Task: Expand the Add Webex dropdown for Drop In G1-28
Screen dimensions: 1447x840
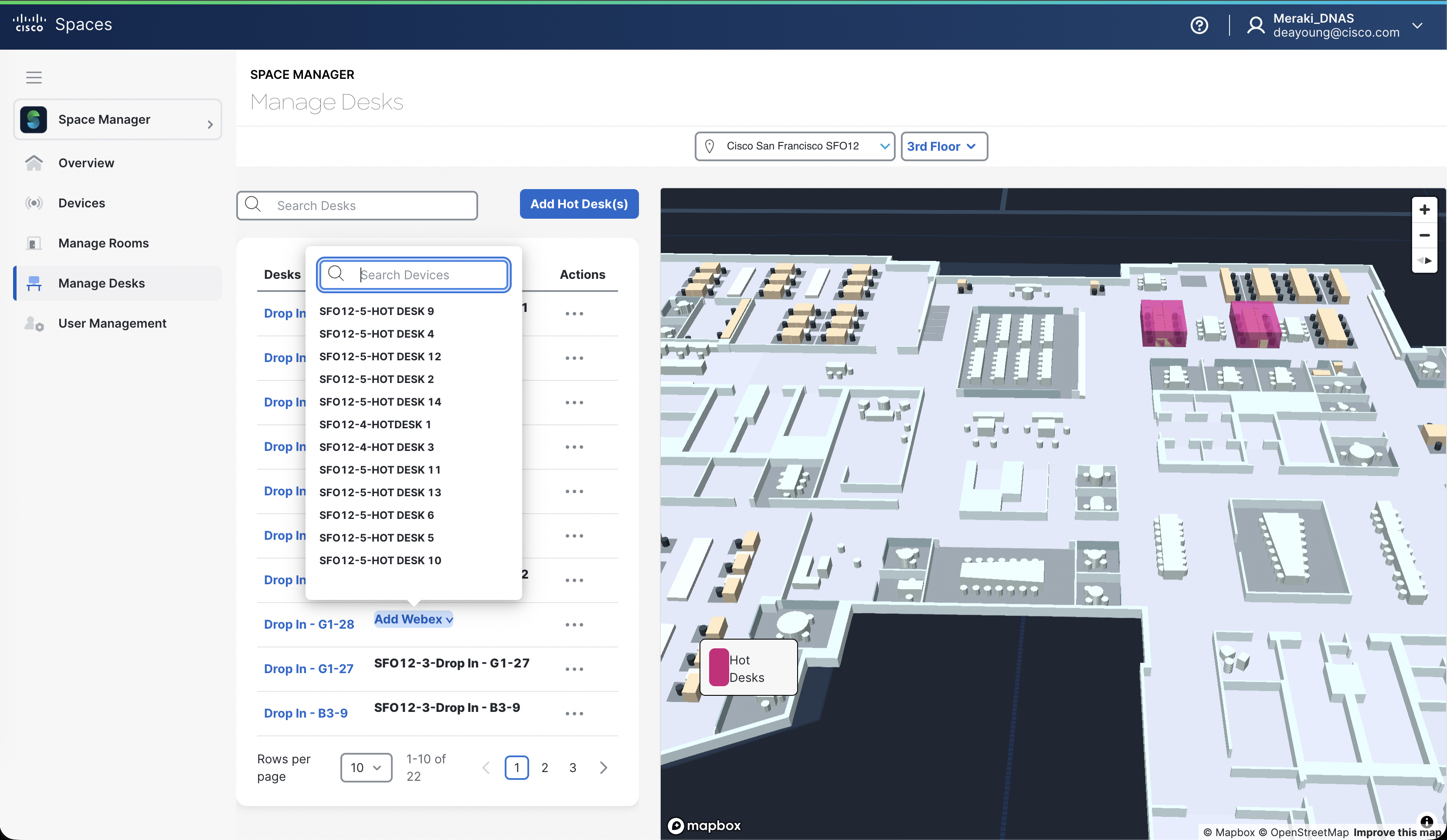Action: (413, 619)
